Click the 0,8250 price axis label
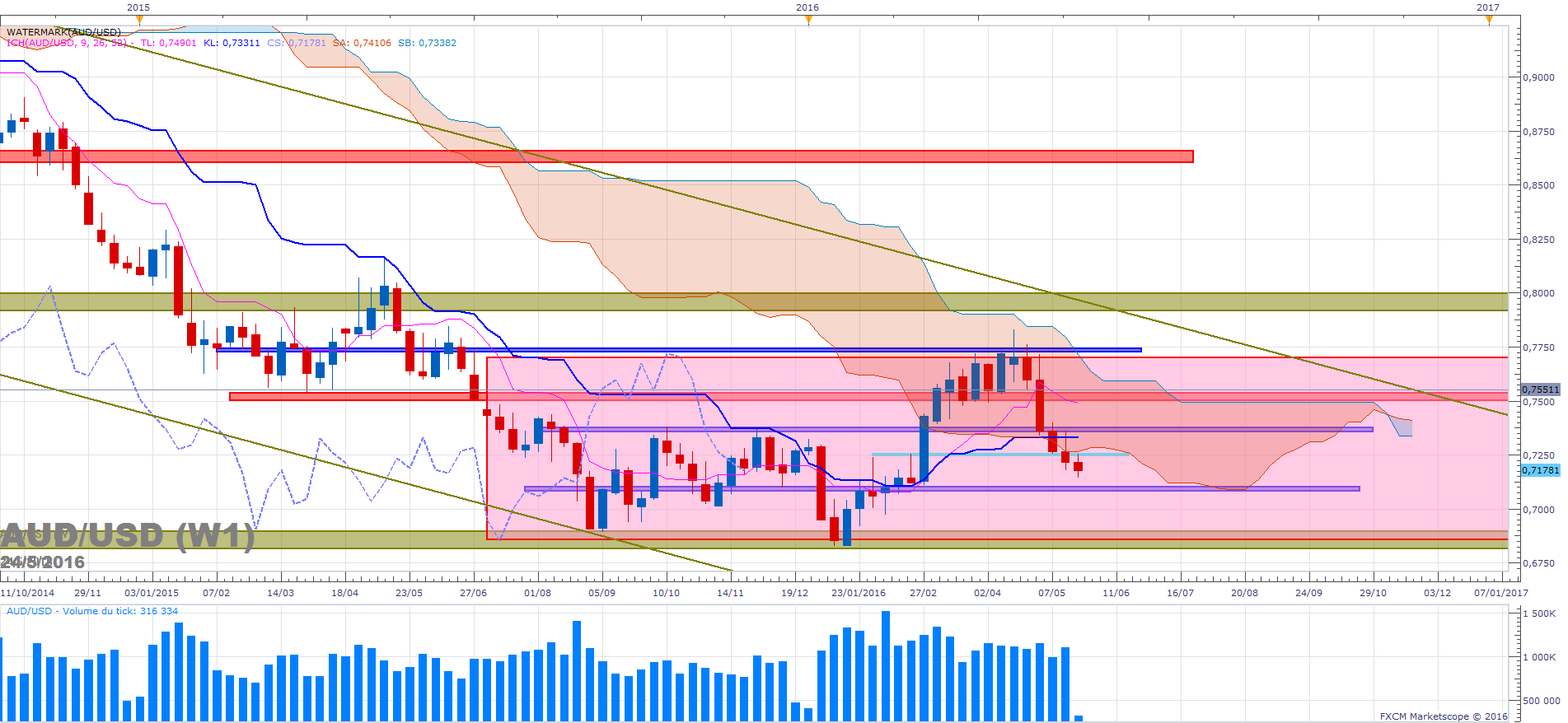Viewport: 1568px width, 723px height. pos(1538,240)
